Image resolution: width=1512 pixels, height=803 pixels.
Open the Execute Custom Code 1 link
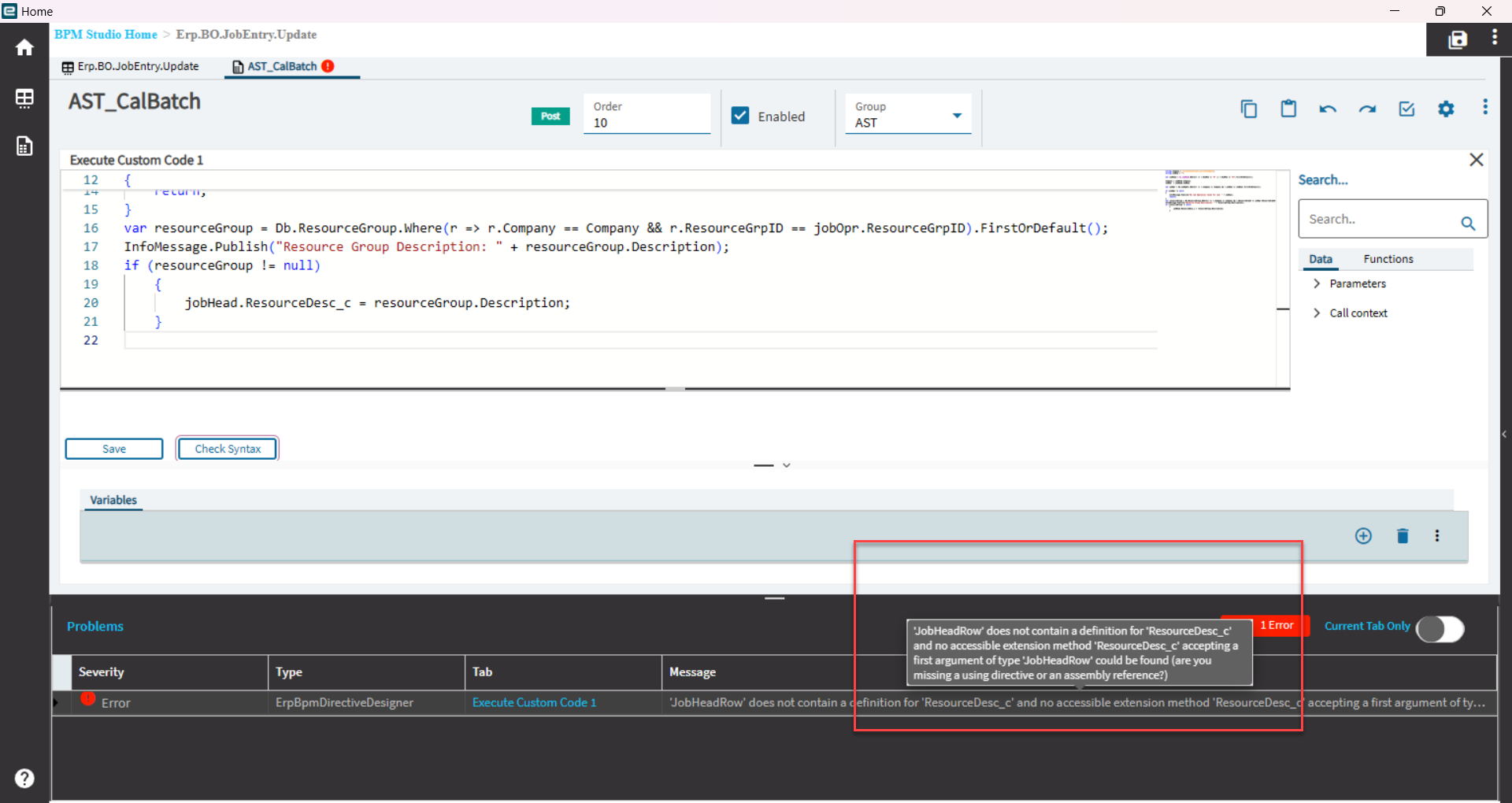click(534, 702)
